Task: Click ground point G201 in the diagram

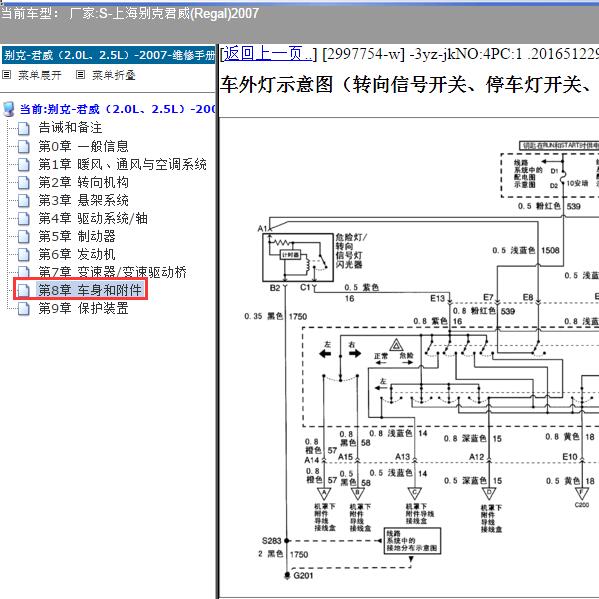Action: [x=303, y=576]
